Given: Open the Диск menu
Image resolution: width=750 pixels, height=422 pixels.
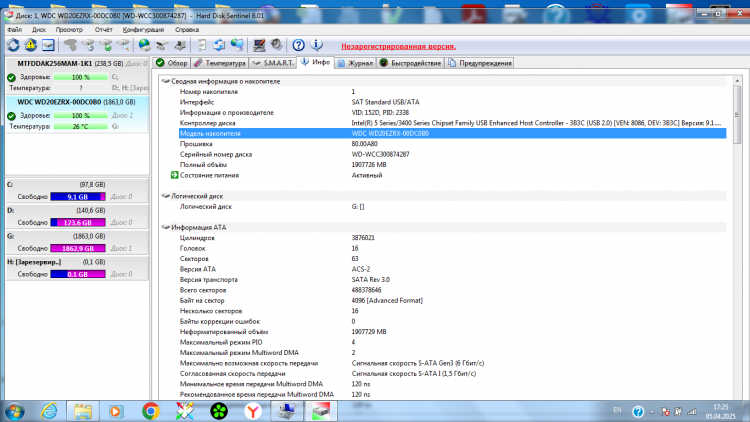Looking at the screenshot, I should tap(39, 30).
